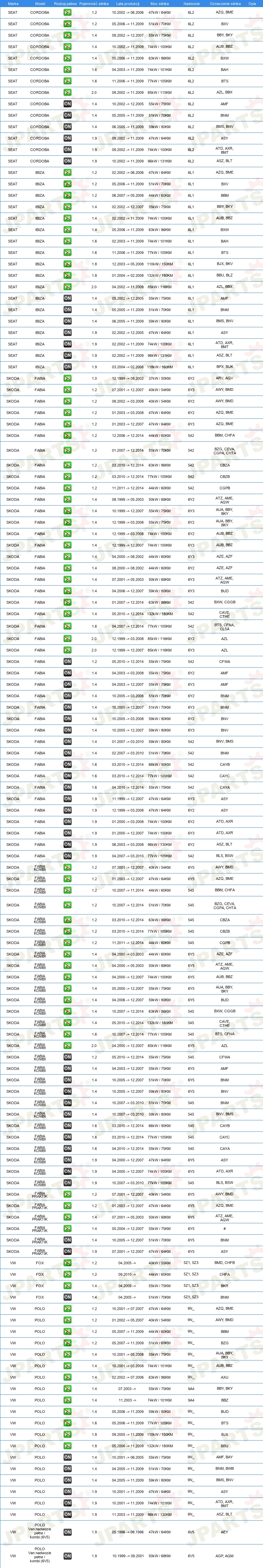Click petrol icon in Polo AXU row

68,1377
